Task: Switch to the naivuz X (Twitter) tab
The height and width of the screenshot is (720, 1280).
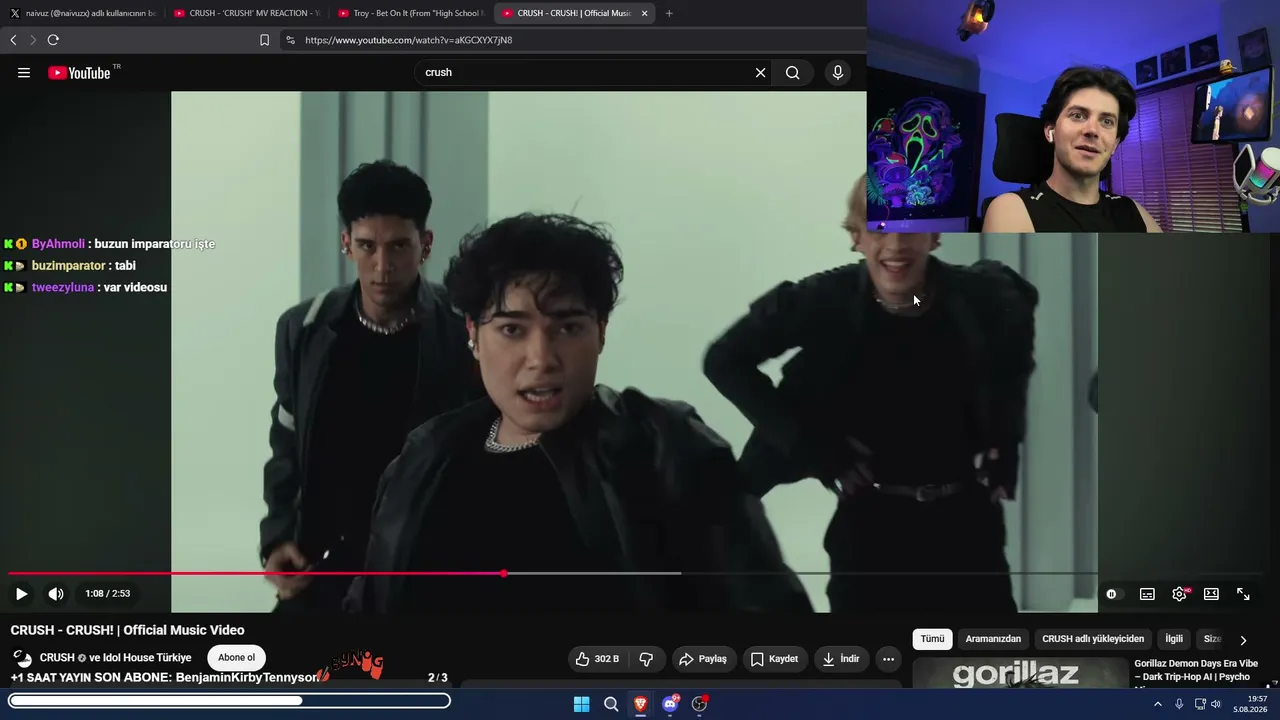Action: (82, 13)
